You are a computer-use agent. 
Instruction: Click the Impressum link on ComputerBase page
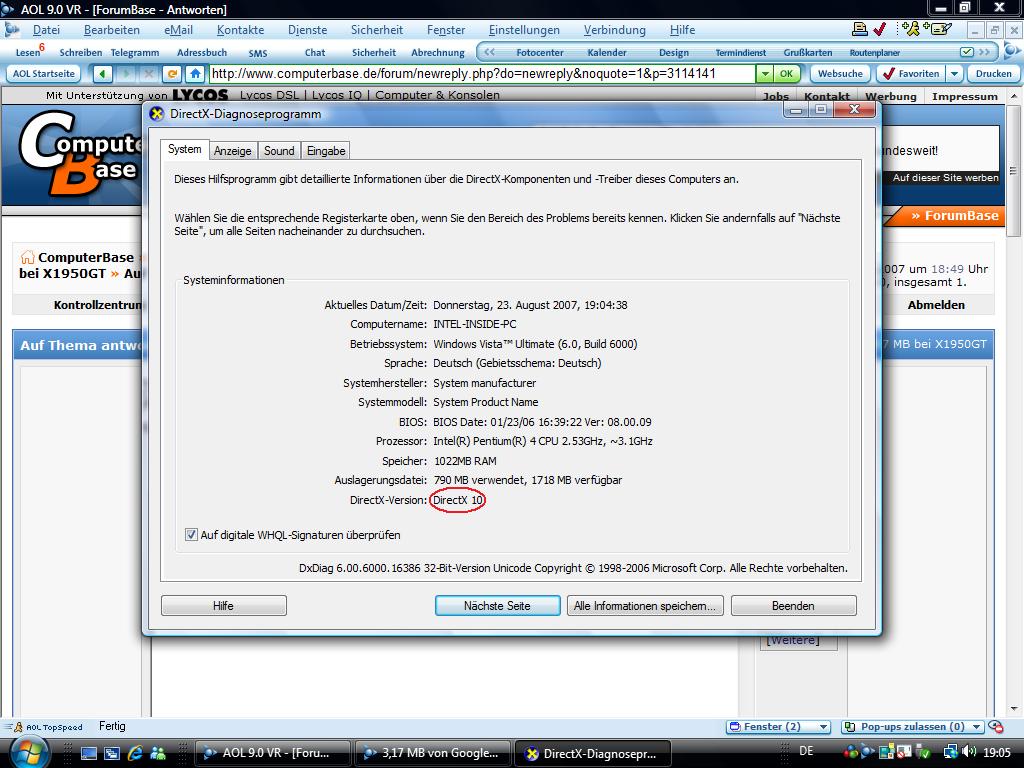[965, 97]
